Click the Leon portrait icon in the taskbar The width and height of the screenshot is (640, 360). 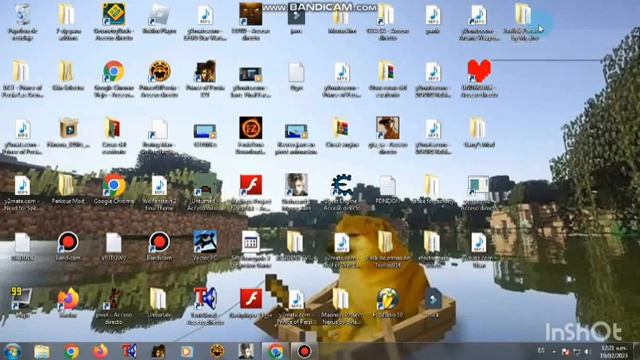click(x=246, y=351)
